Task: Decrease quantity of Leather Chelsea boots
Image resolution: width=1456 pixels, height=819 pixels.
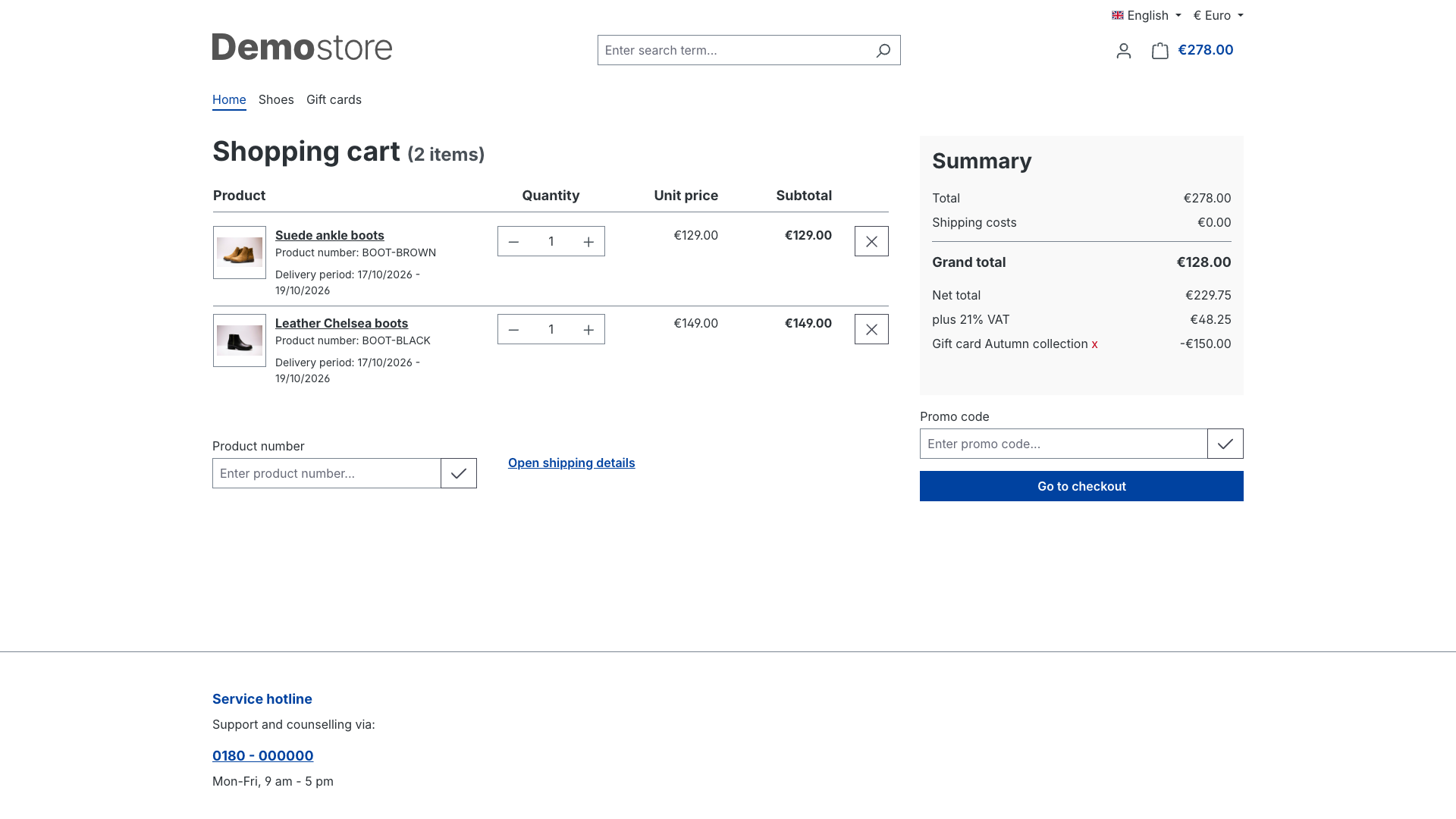Action: pyautogui.click(x=513, y=329)
